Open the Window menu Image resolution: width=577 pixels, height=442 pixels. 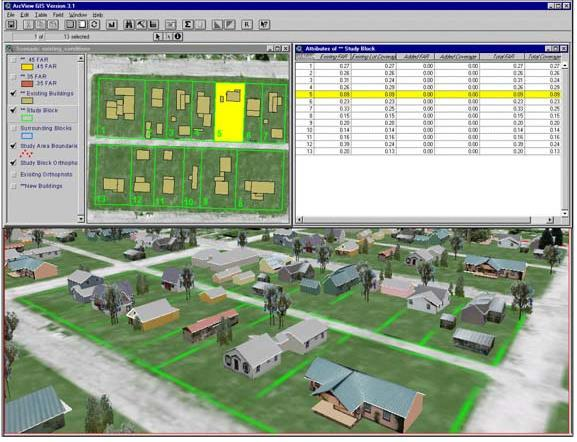click(78, 15)
